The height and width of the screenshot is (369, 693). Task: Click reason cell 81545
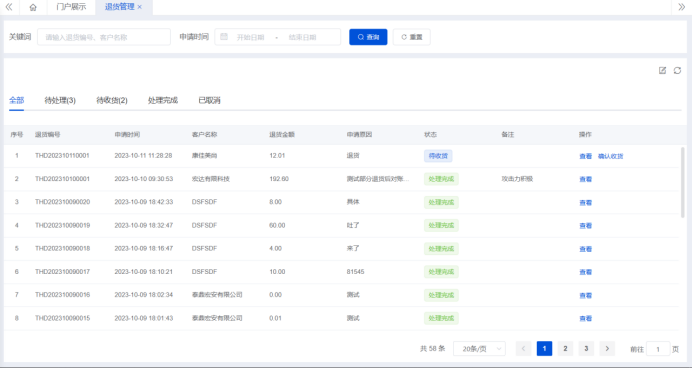pyautogui.click(x=355, y=272)
